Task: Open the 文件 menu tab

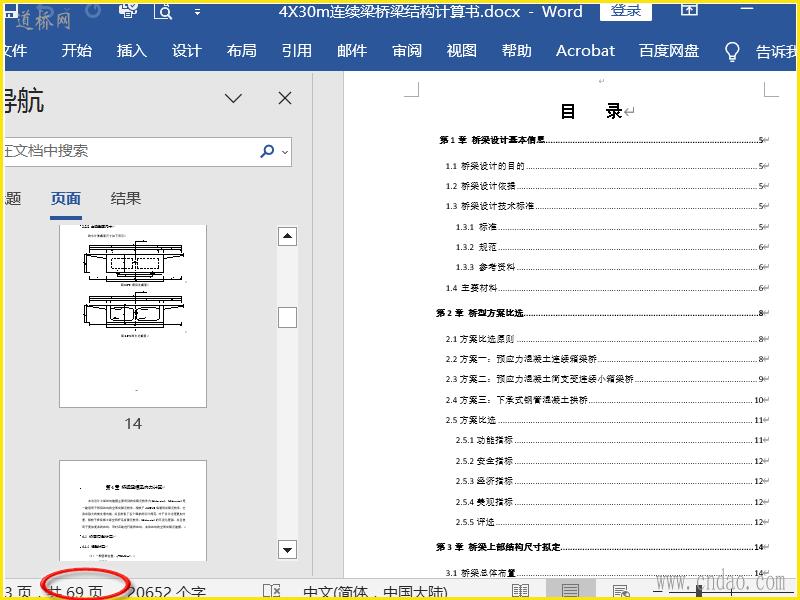Action: click(x=15, y=51)
